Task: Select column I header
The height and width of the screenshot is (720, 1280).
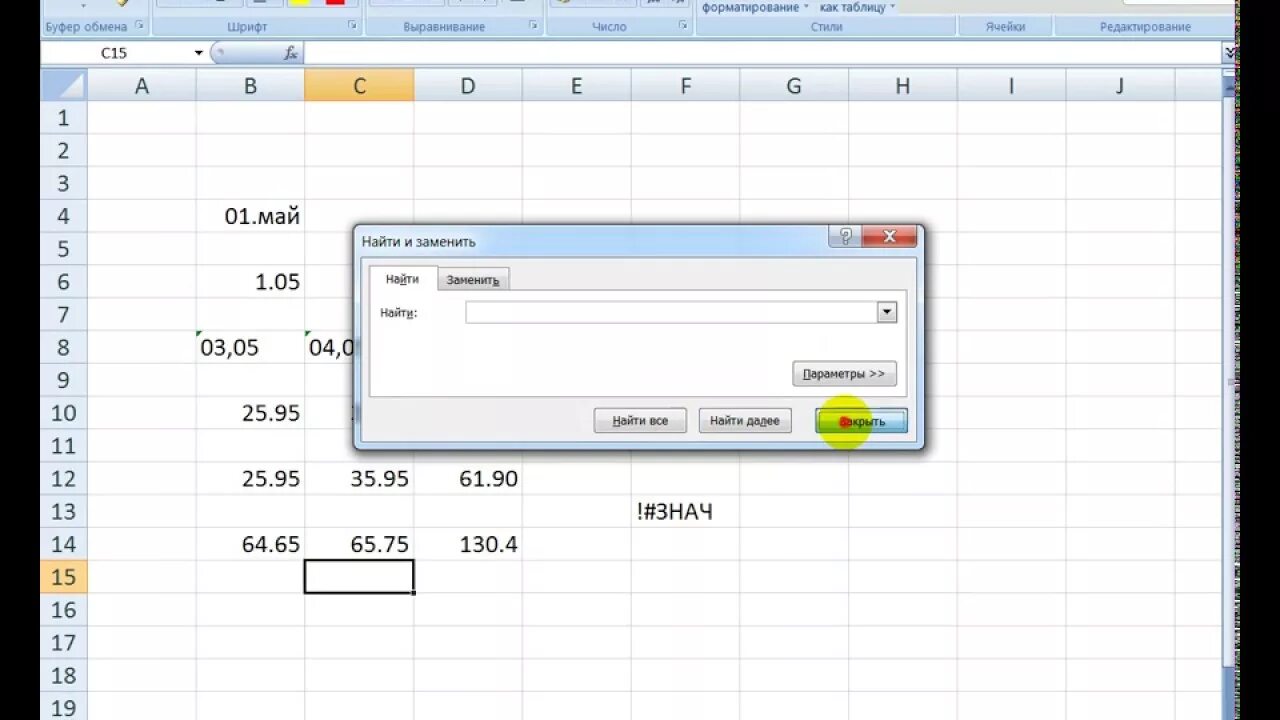Action: (x=1011, y=86)
